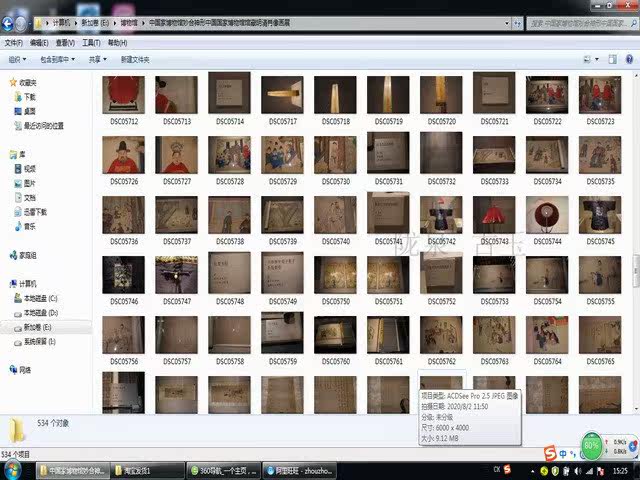Select thumbnail DSC05746

pyautogui.click(x=124, y=275)
